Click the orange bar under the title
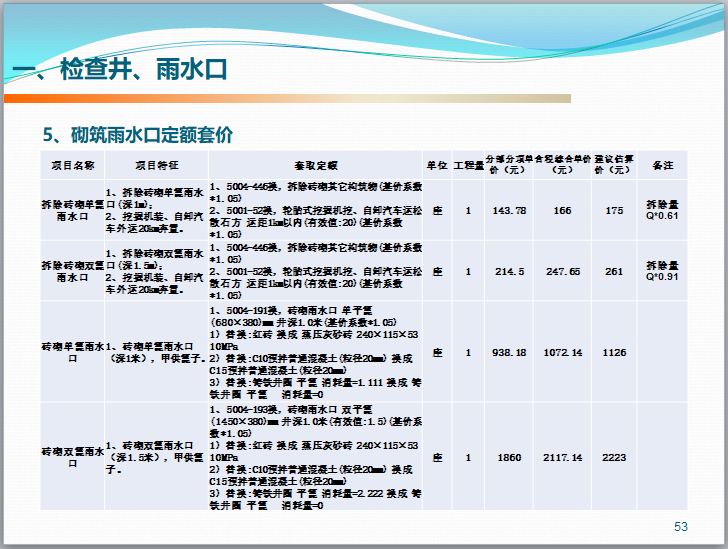This screenshot has height=549, width=728. click(x=300, y=98)
